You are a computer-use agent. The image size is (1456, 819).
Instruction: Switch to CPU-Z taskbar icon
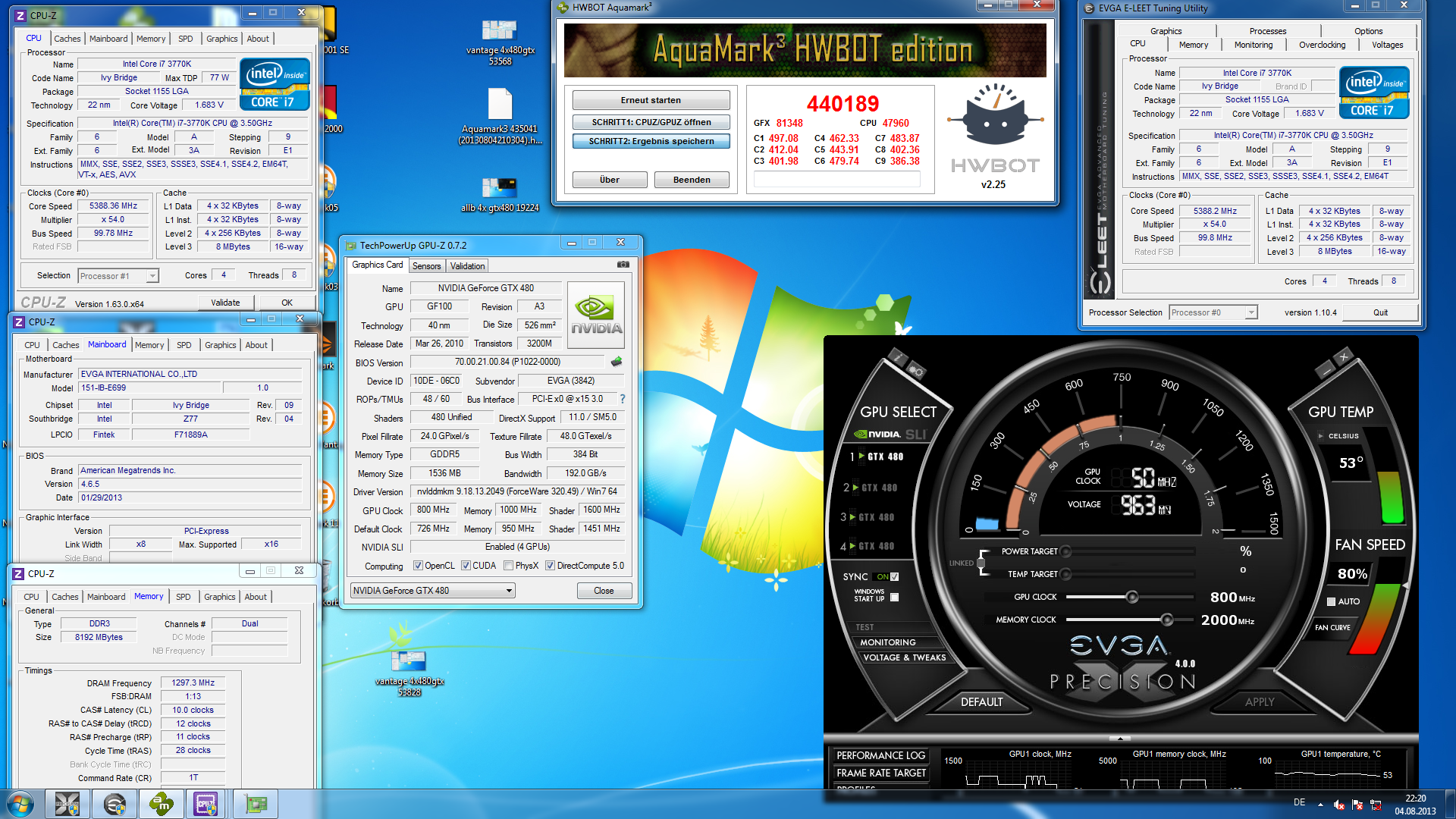[x=206, y=804]
